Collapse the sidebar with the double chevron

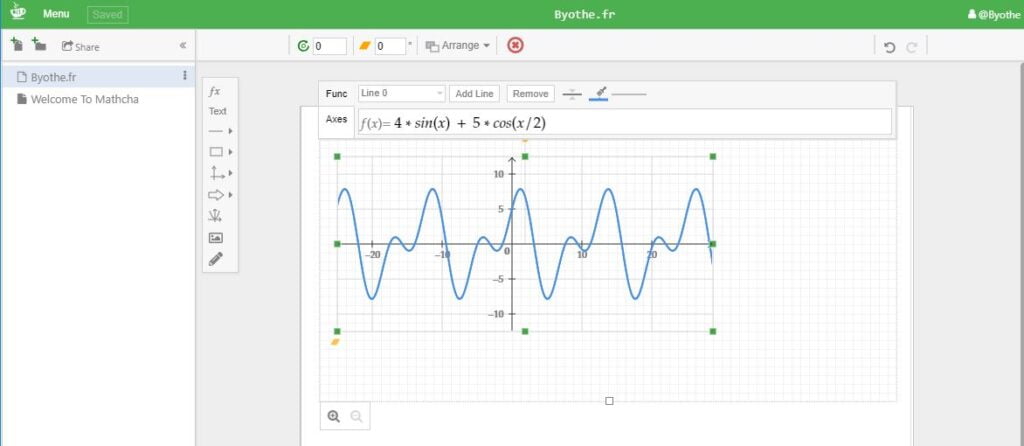pyautogui.click(x=183, y=45)
